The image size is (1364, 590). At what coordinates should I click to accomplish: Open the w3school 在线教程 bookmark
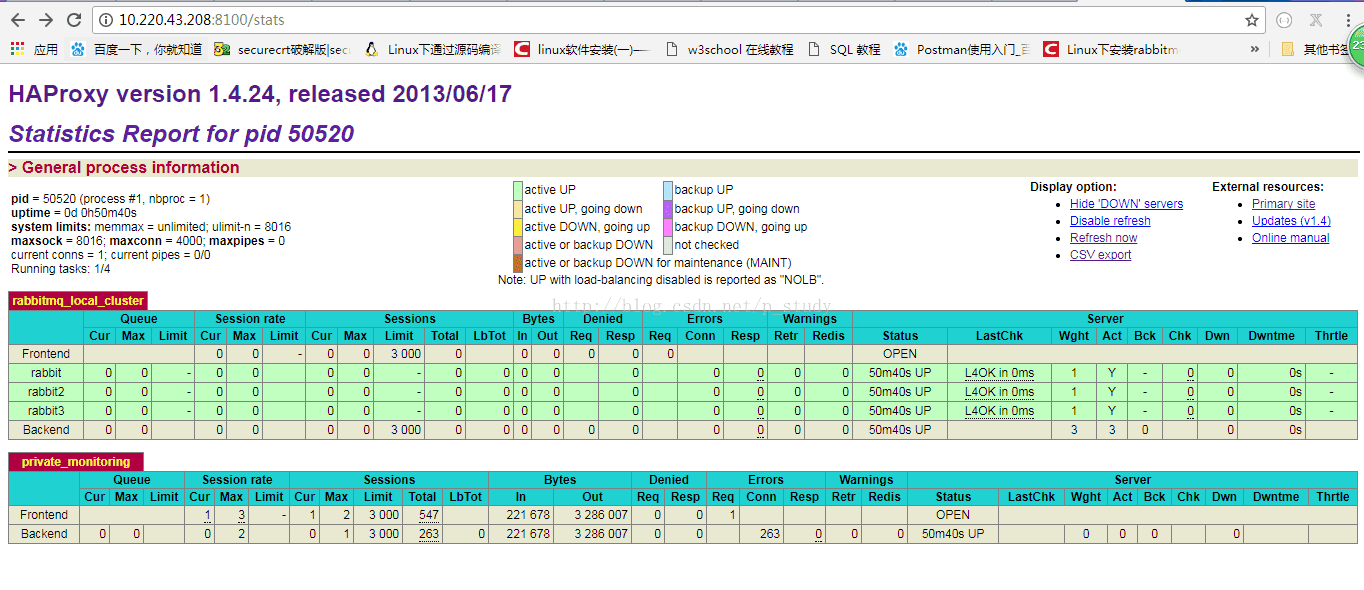729,49
